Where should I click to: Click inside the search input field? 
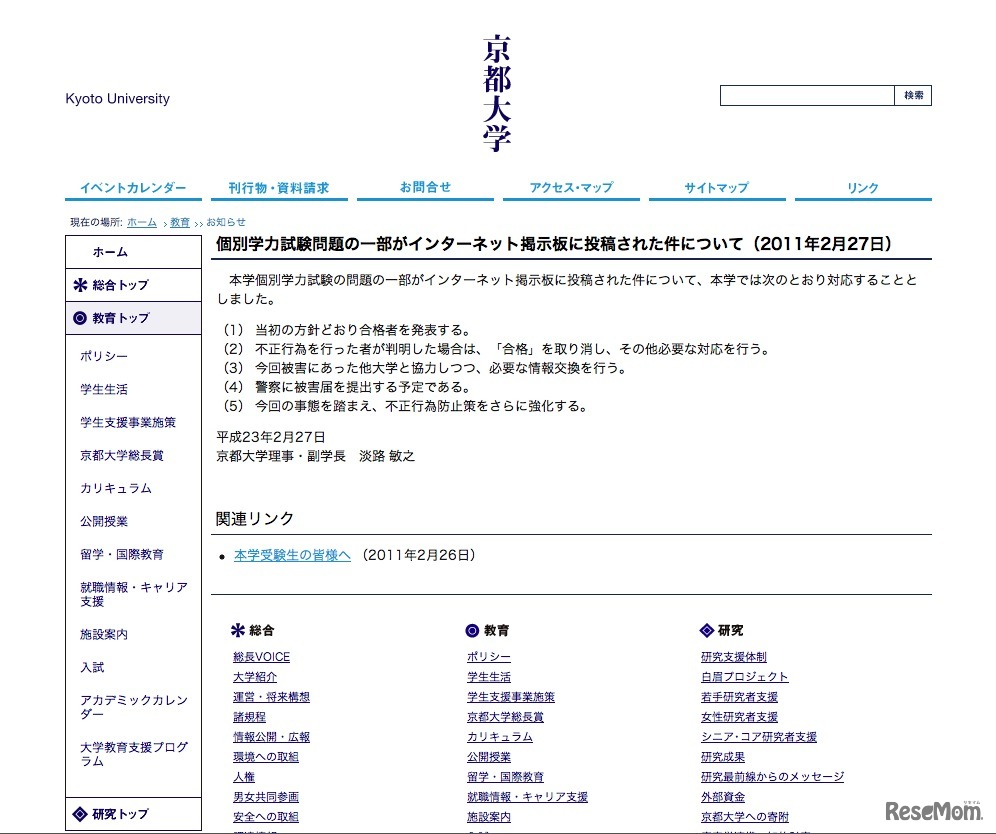coord(805,95)
